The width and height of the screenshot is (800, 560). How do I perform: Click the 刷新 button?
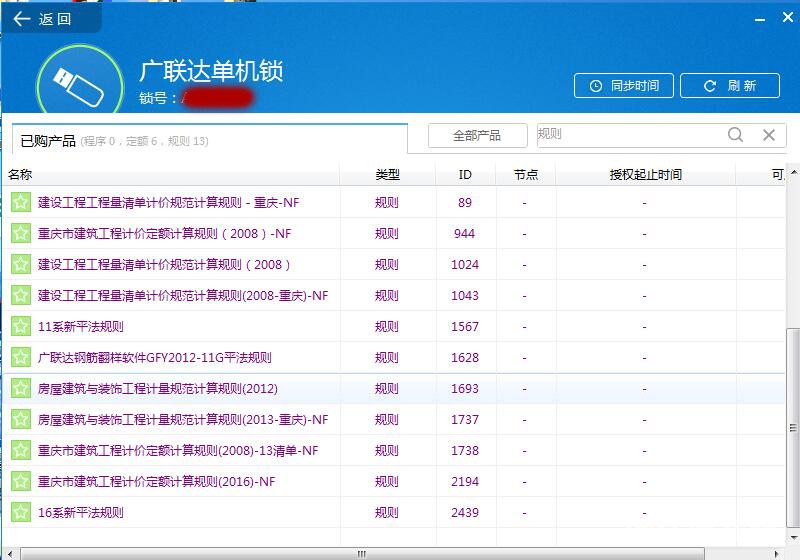(730, 86)
